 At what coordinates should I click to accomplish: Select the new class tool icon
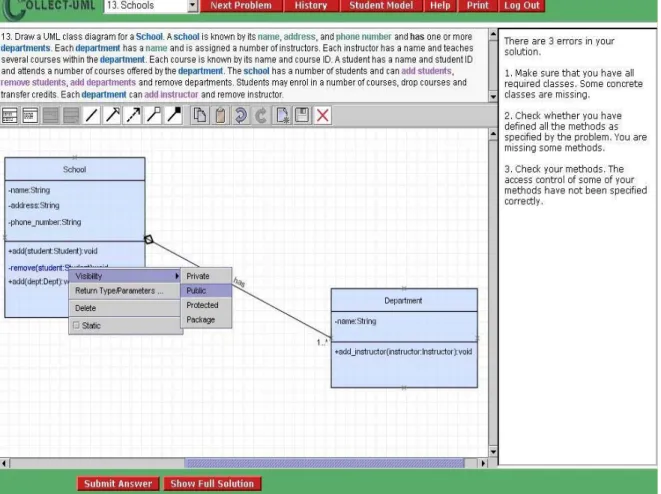[x=9, y=115]
